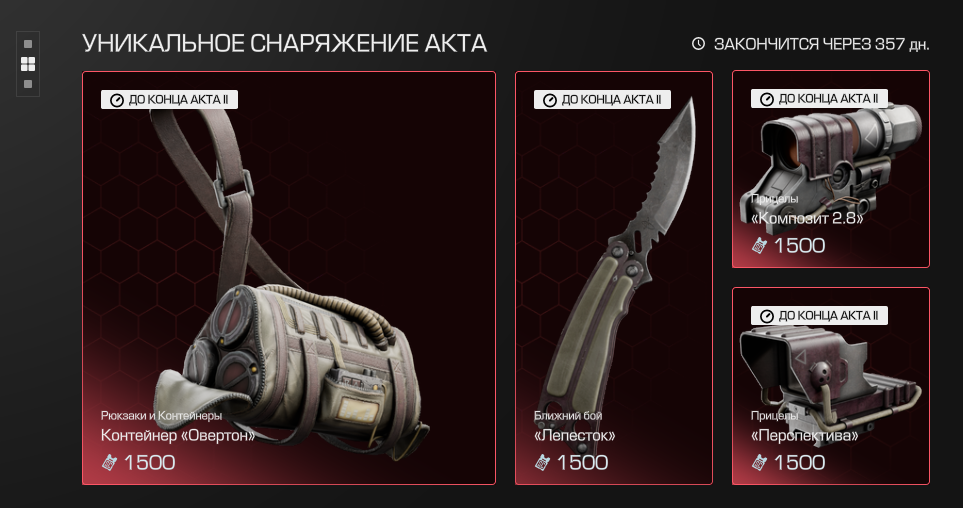This screenshot has height=508, width=963.
Task: Click the currency icon under «Композит 2.8»
Action: coord(759,246)
